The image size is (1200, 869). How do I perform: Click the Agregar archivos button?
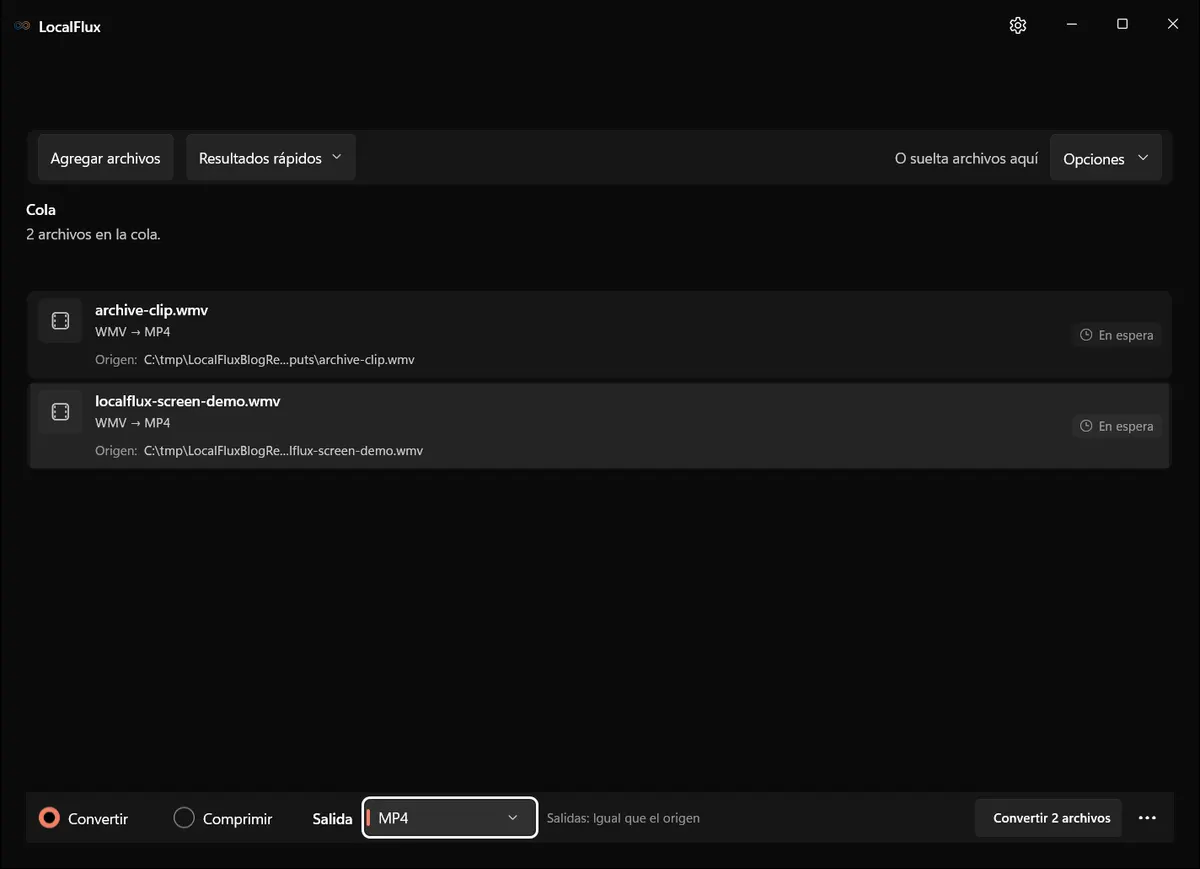(x=105, y=158)
